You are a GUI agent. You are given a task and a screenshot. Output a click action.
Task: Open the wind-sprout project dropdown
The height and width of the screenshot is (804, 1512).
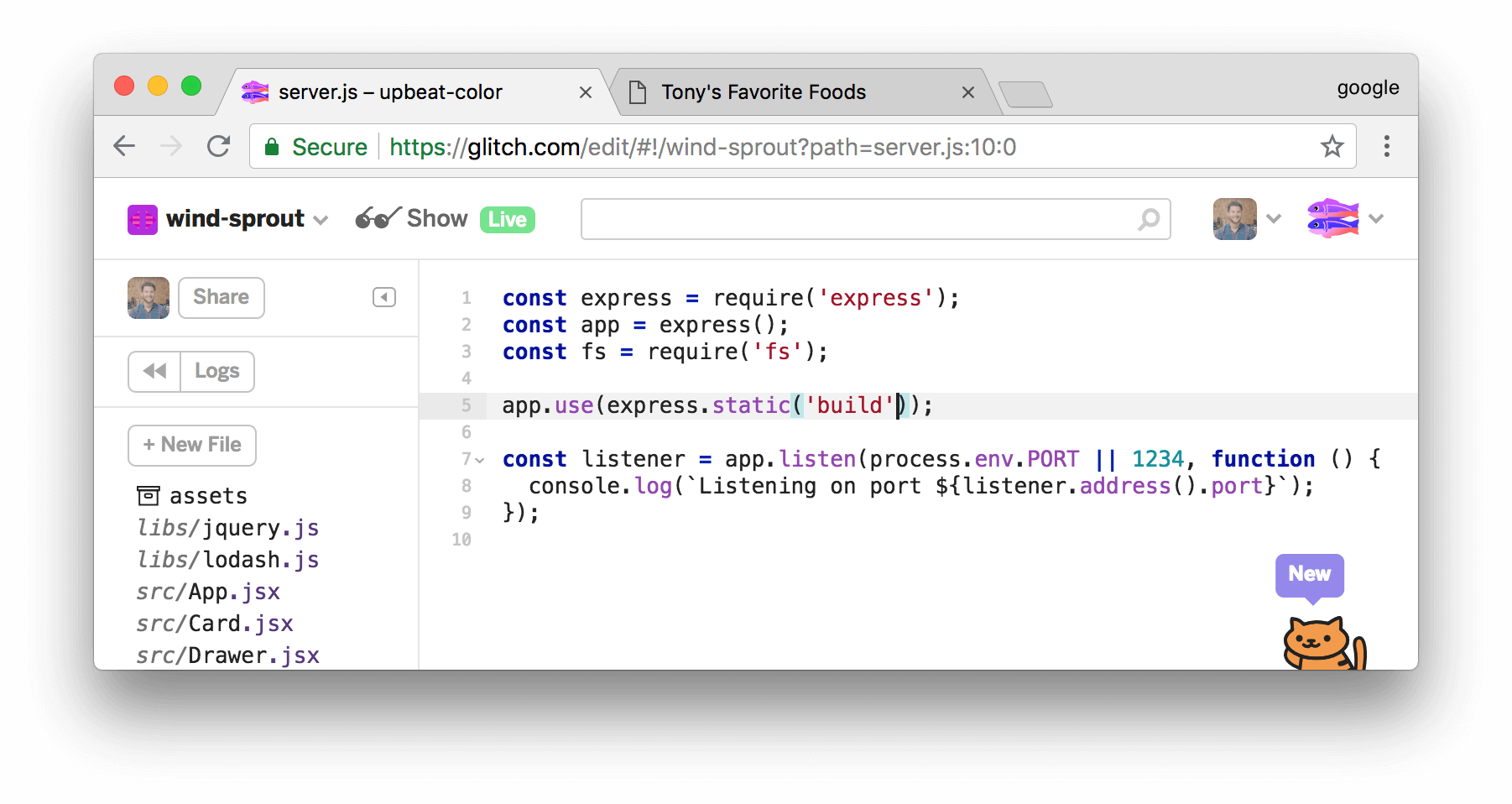(321, 220)
